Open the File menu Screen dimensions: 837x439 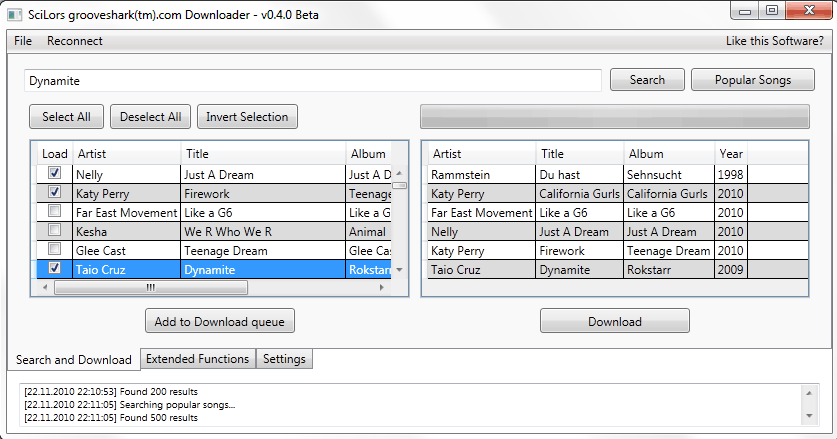click(23, 41)
